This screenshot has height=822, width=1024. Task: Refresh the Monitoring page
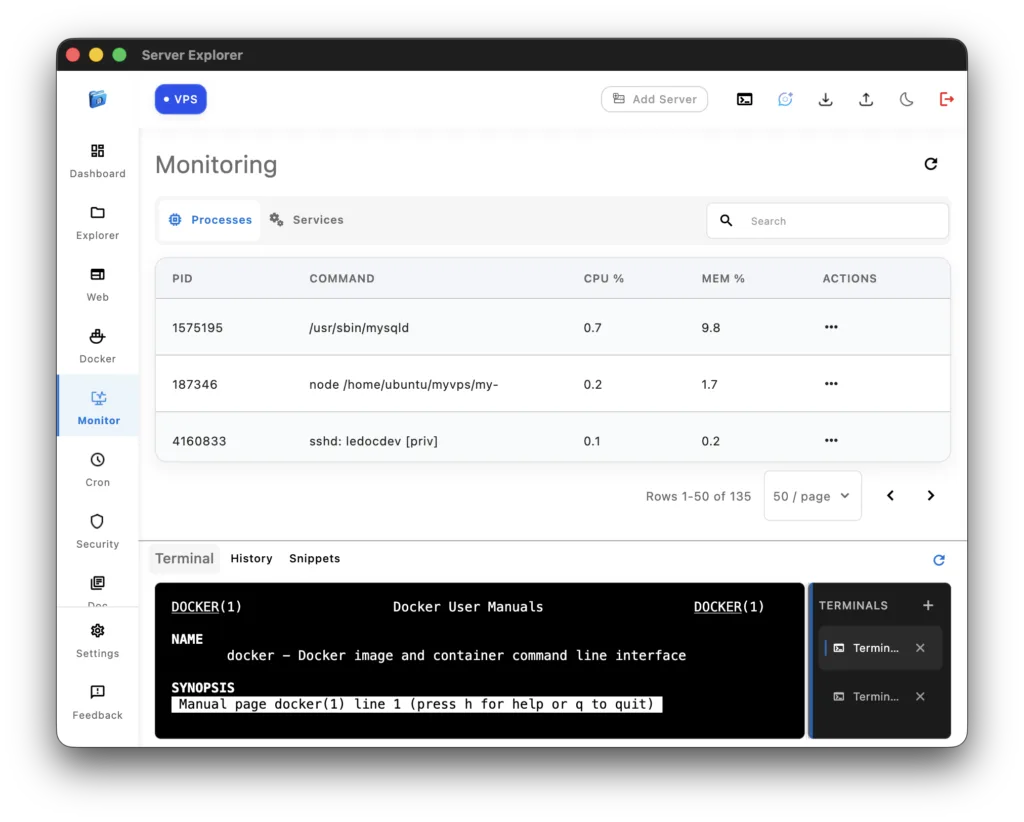click(931, 164)
